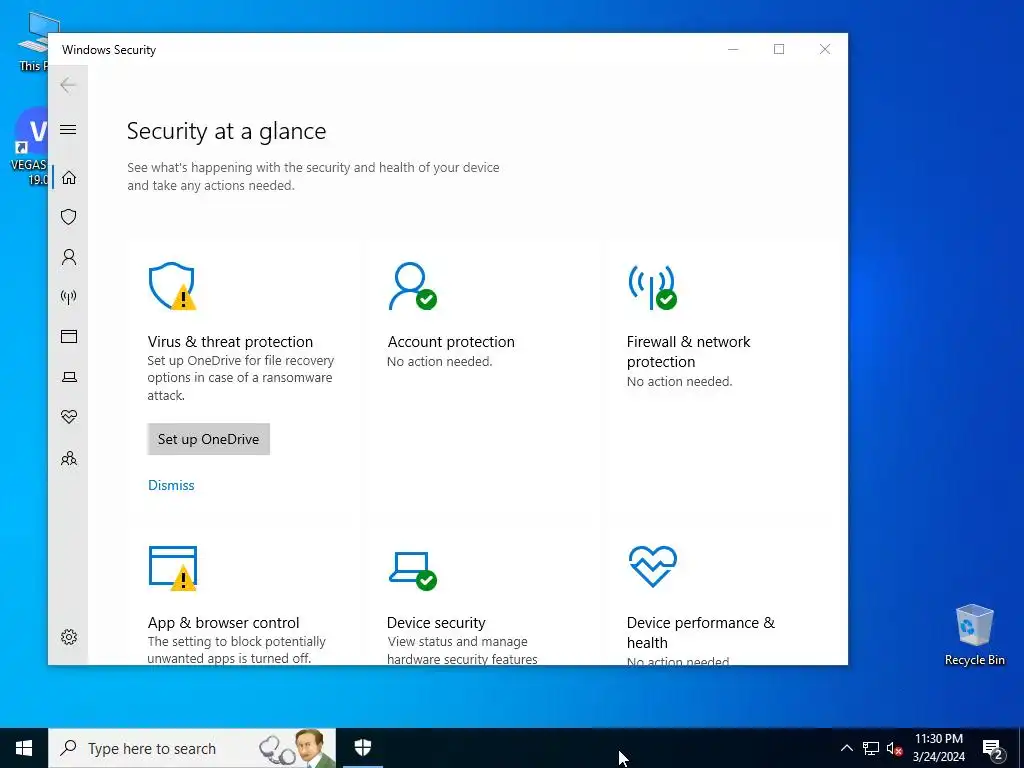Screen dimensions: 1024x768
Task: Dismiss the OneDrive recommendation
Action: [171, 485]
